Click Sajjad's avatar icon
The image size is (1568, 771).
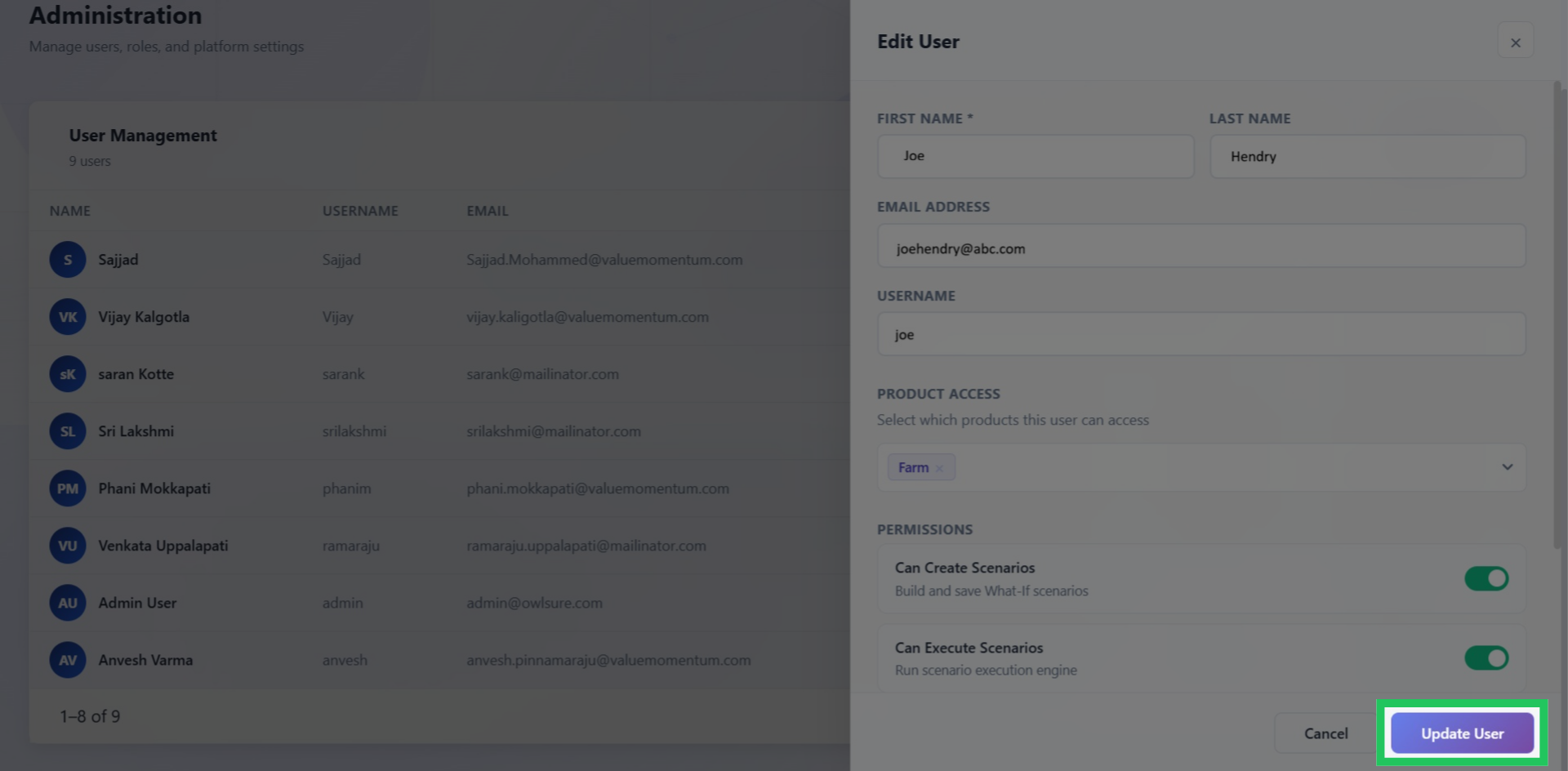click(x=68, y=260)
